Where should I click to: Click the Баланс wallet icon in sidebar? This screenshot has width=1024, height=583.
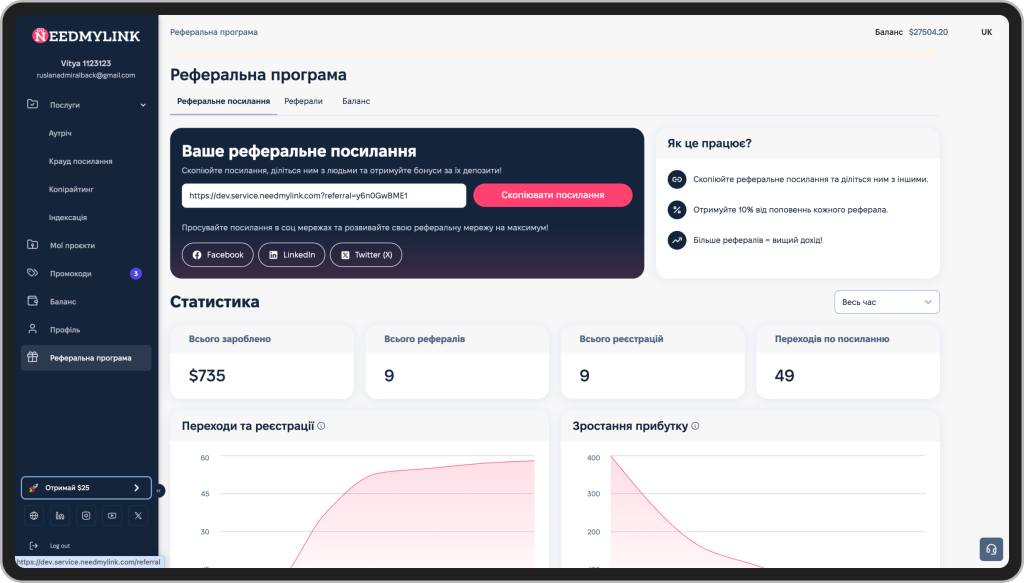[x=33, y=301]
